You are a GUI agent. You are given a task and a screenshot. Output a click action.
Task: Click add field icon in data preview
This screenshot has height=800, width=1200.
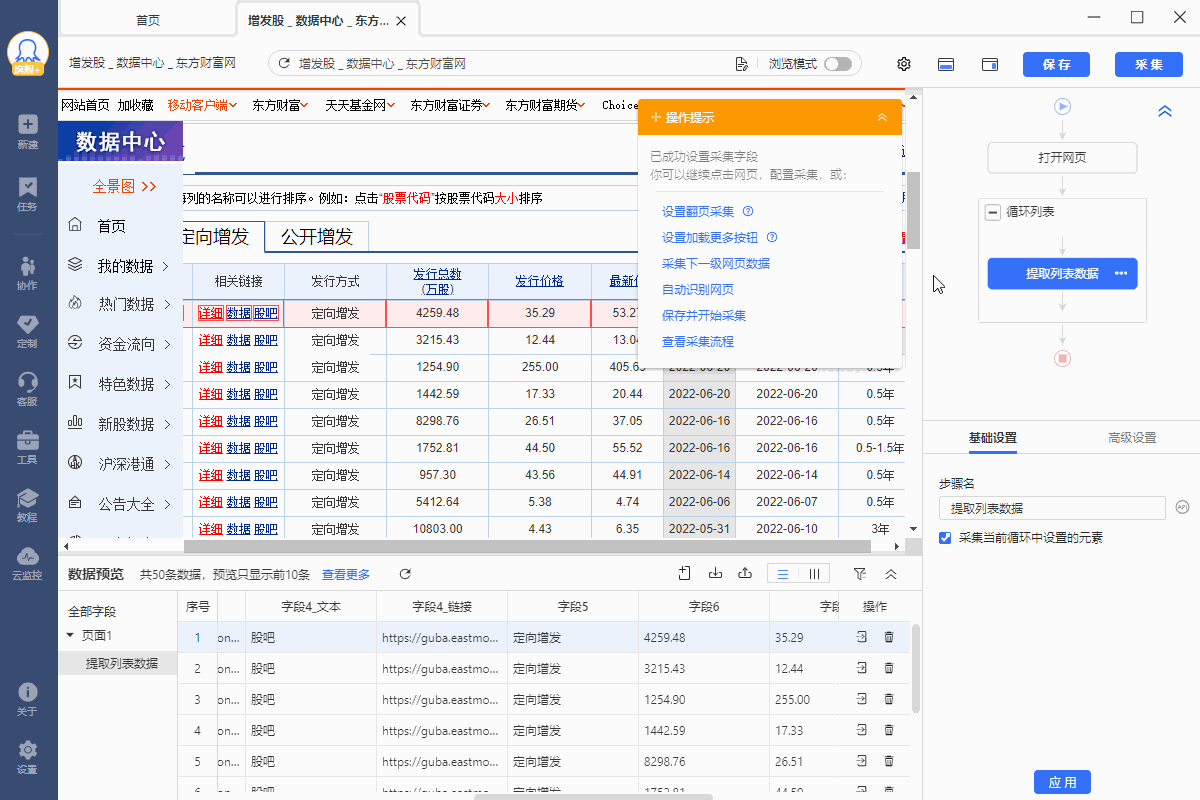685,573
